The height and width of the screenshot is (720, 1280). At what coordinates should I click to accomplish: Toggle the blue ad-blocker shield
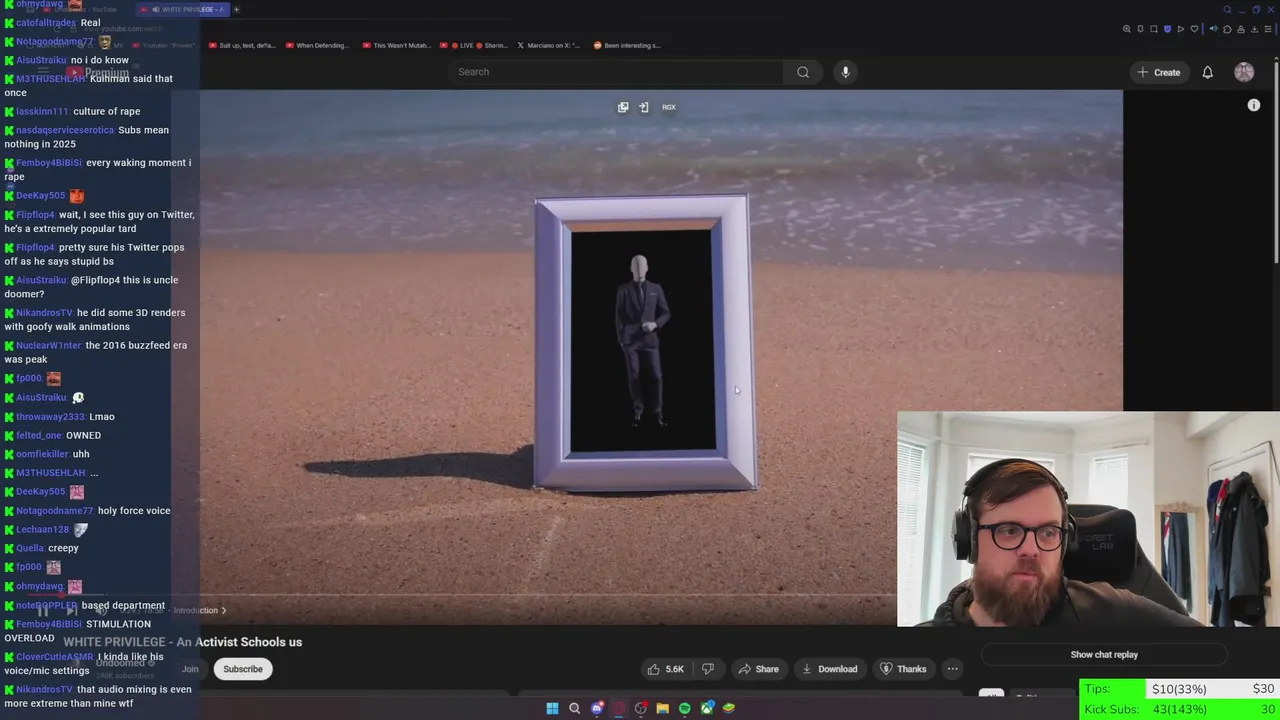pos(1167,29)
